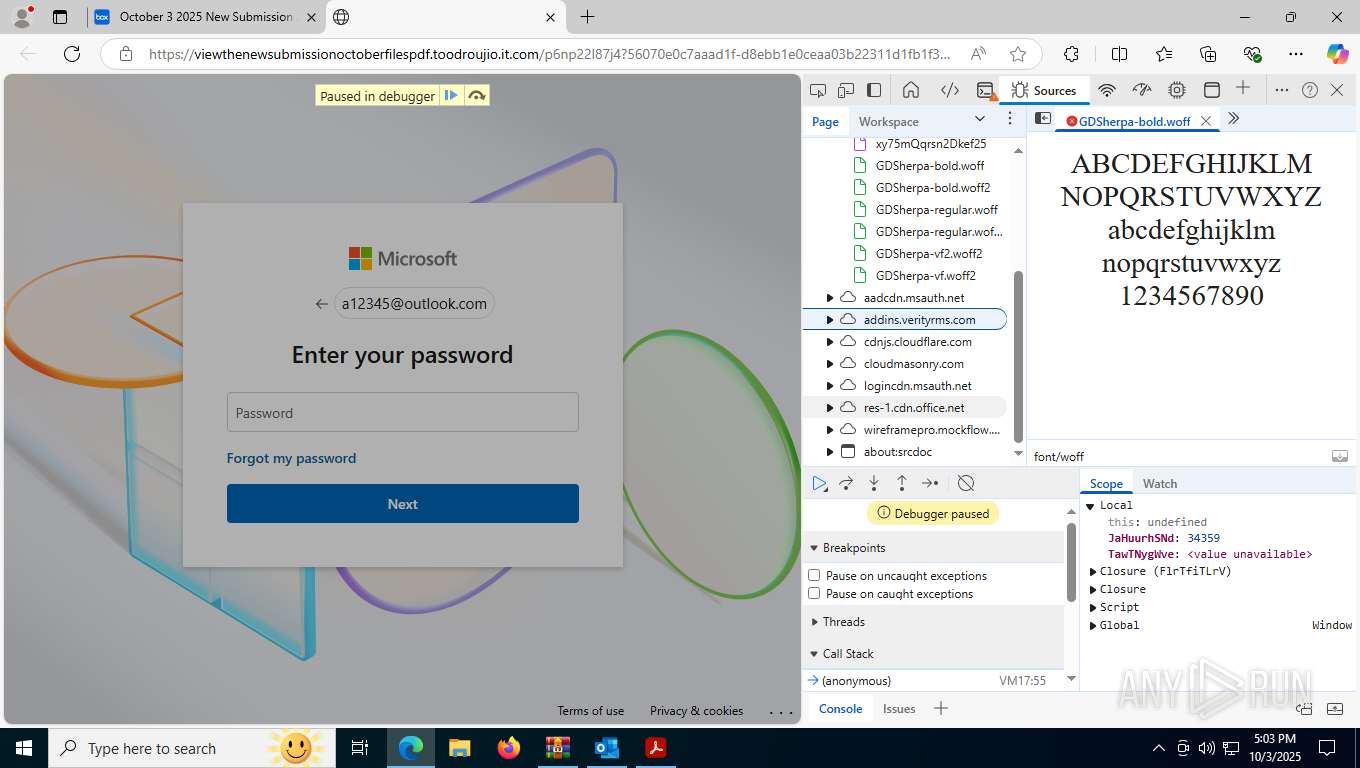The height and width of the screenshot is (768, 1360).
Task: Open the Console panel icon with warning
Action: (987, 90)
